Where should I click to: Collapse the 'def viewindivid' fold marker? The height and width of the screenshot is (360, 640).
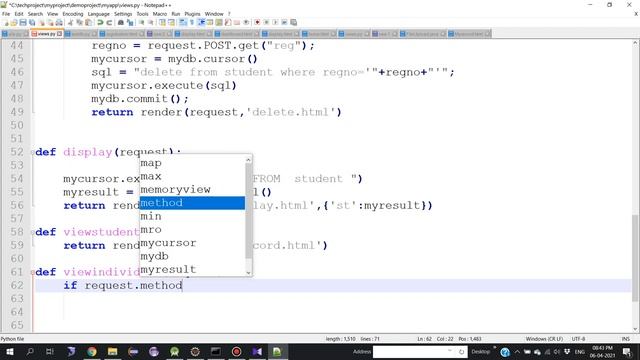(x=33, y=272)
